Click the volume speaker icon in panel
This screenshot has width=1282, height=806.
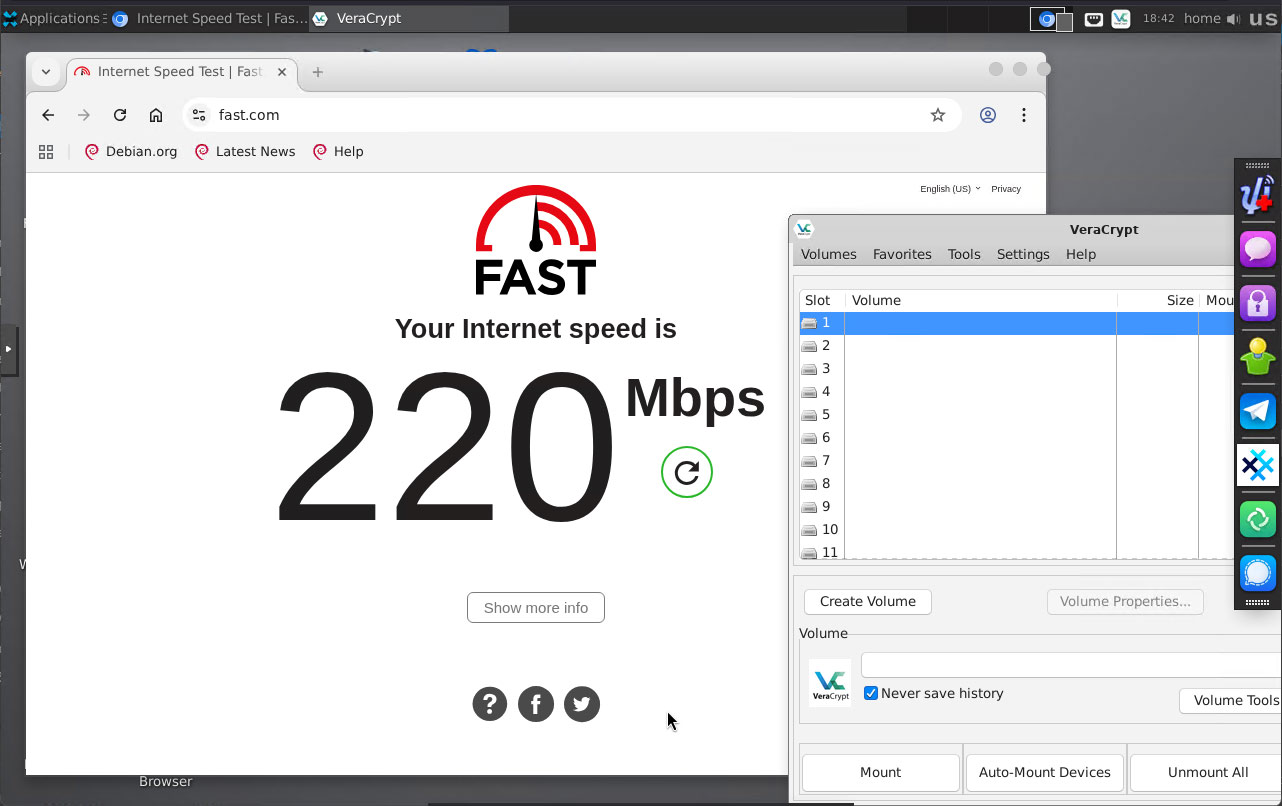point(1233,19)
